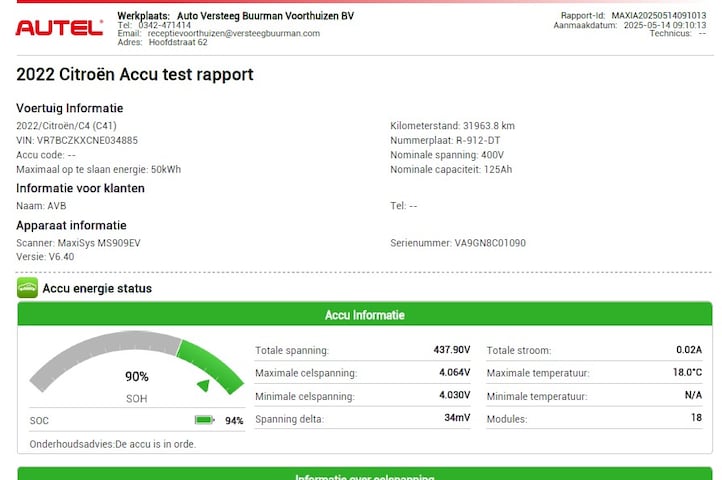Click the Informatie voor klanten heading

click(x=80, y=188)
